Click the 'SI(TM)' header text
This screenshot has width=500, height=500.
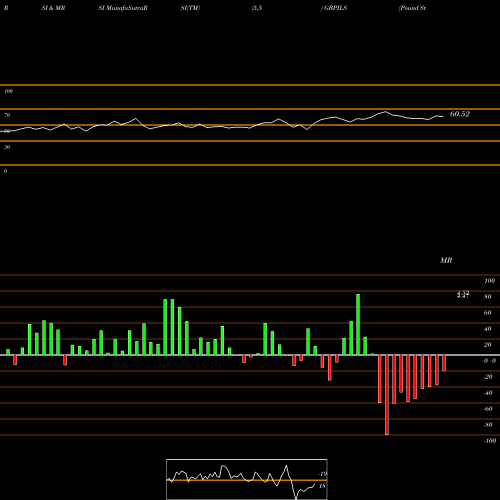click(190, 8)
